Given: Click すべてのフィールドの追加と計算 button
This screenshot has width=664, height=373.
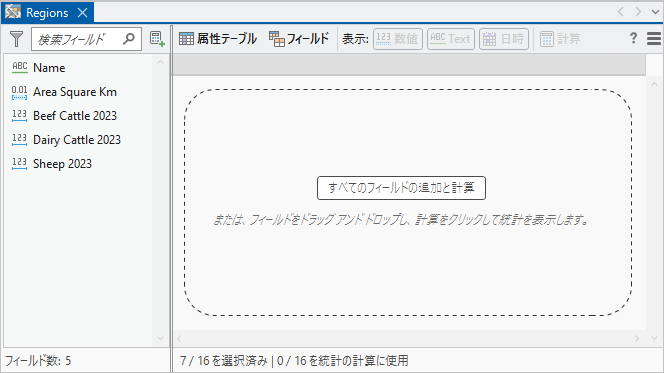Looking at the screenshot, I should pyautogui.click(x=401, y=188).
